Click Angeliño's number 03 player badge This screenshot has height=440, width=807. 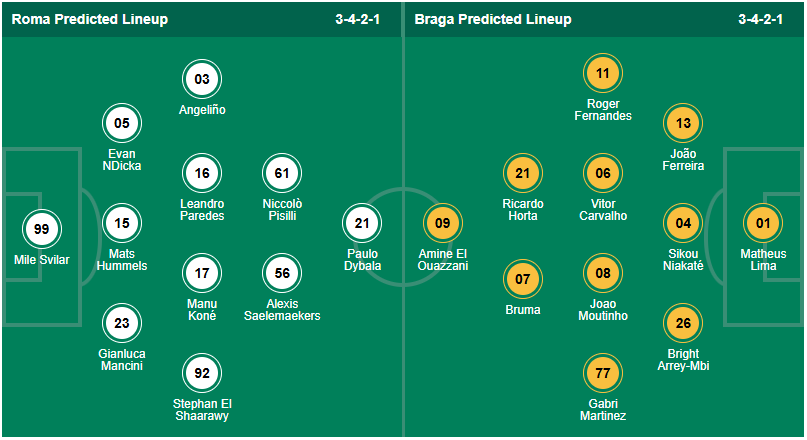[x=202, y=79]
